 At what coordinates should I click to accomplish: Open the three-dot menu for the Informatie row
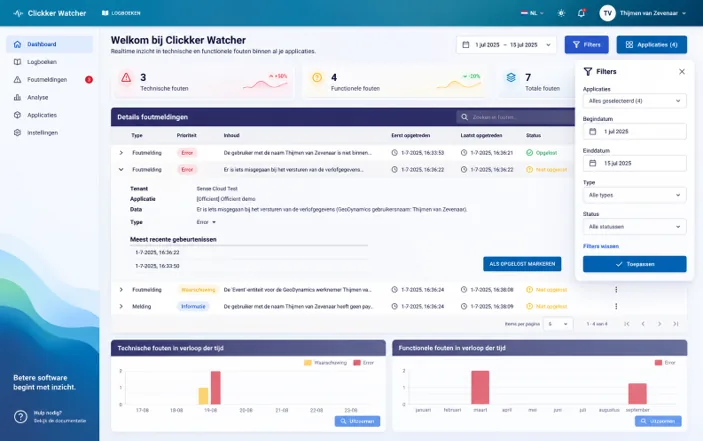(616, 307)
